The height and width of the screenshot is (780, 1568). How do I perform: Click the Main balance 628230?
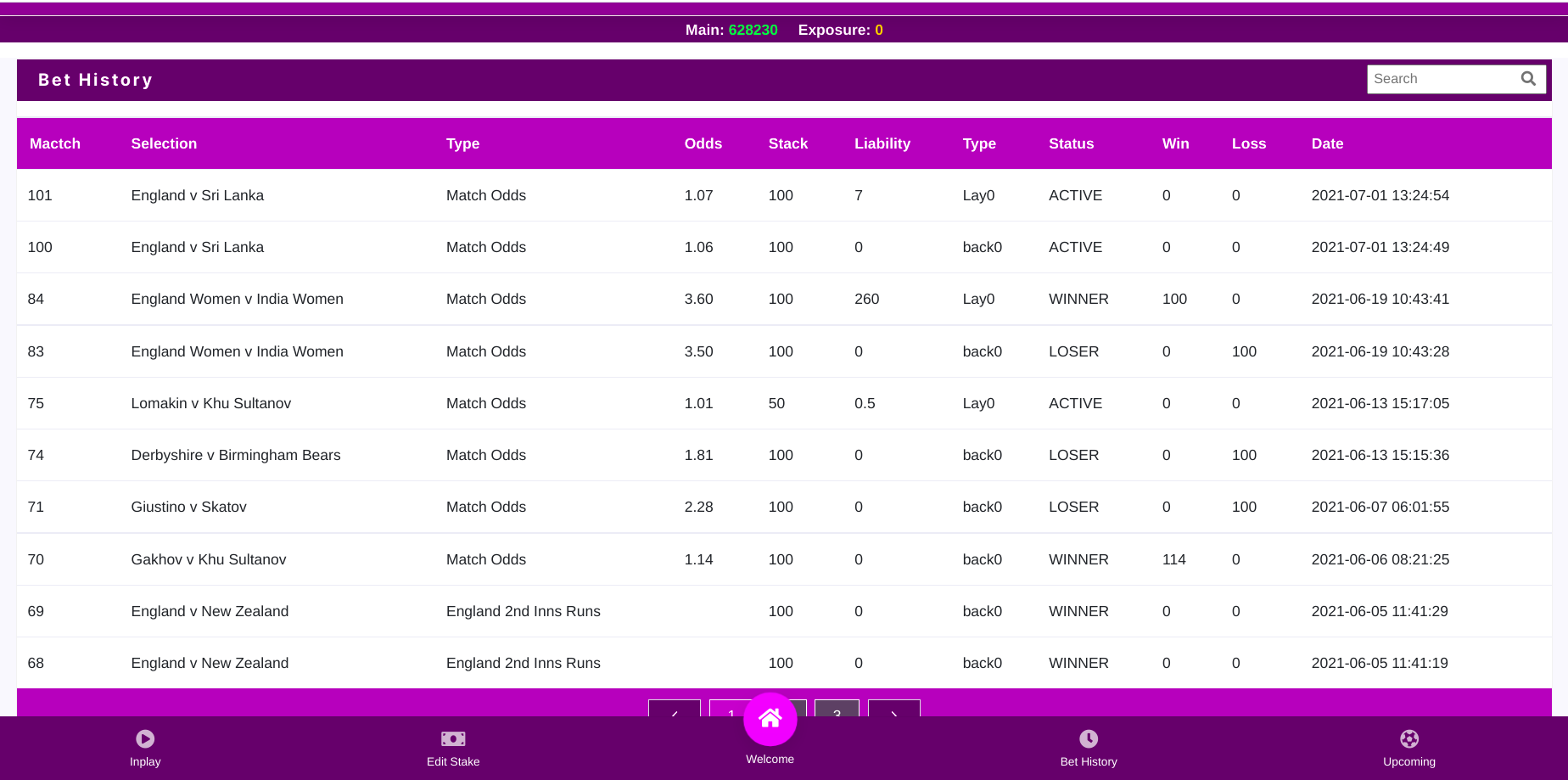pyautogui.click(x=753, y=30)
